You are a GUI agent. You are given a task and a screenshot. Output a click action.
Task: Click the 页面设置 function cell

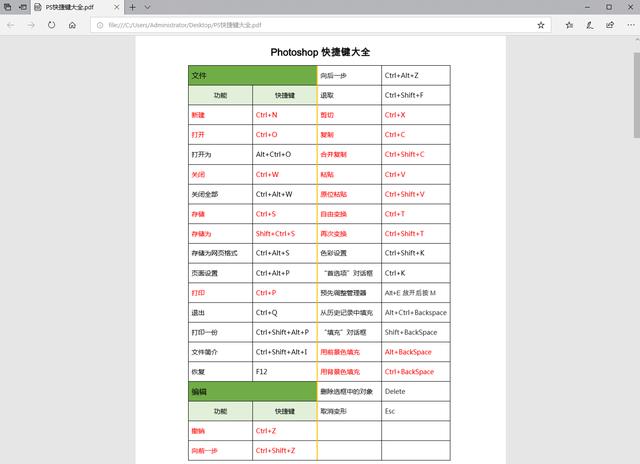pyautogui.click(x=220, y=273)
